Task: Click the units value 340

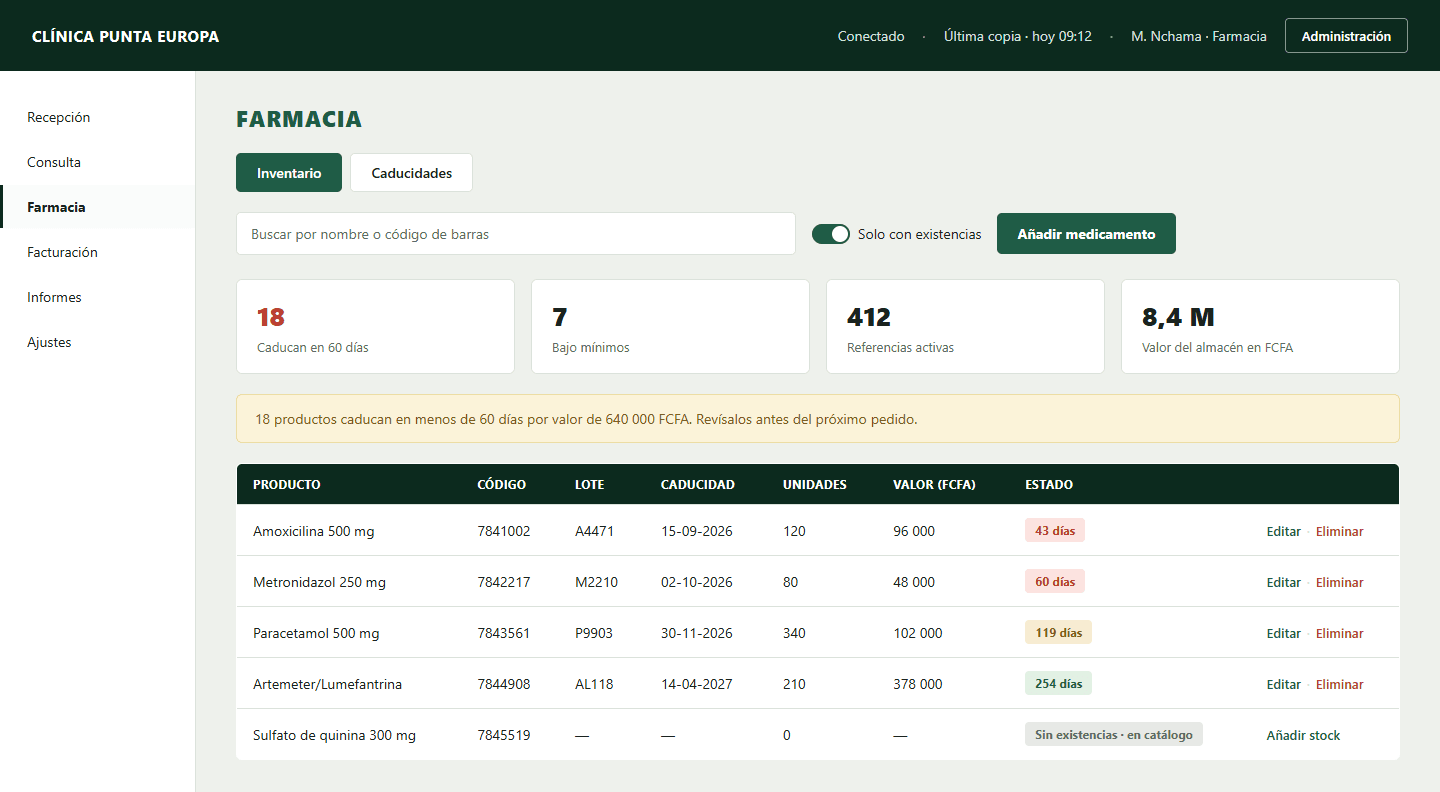Action: tap(794, 633)
